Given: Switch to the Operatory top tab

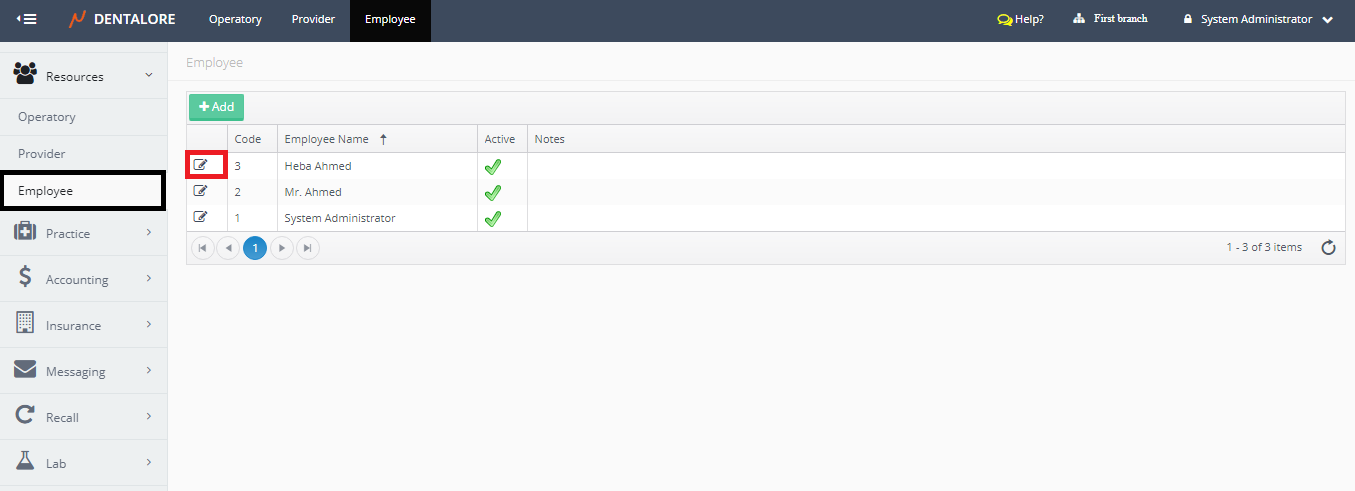Looking at the screenshot, I should 235,19.
